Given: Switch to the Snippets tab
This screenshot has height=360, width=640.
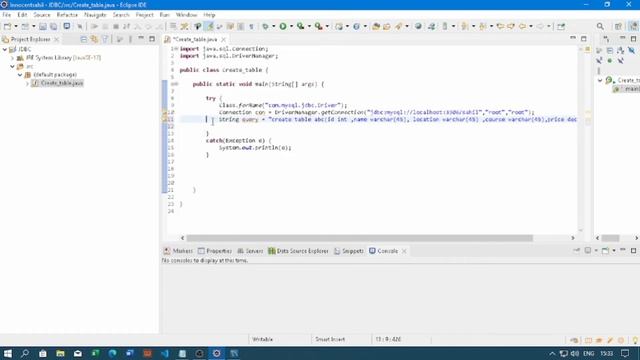Looking at the screenshot, I should point(349,251).
